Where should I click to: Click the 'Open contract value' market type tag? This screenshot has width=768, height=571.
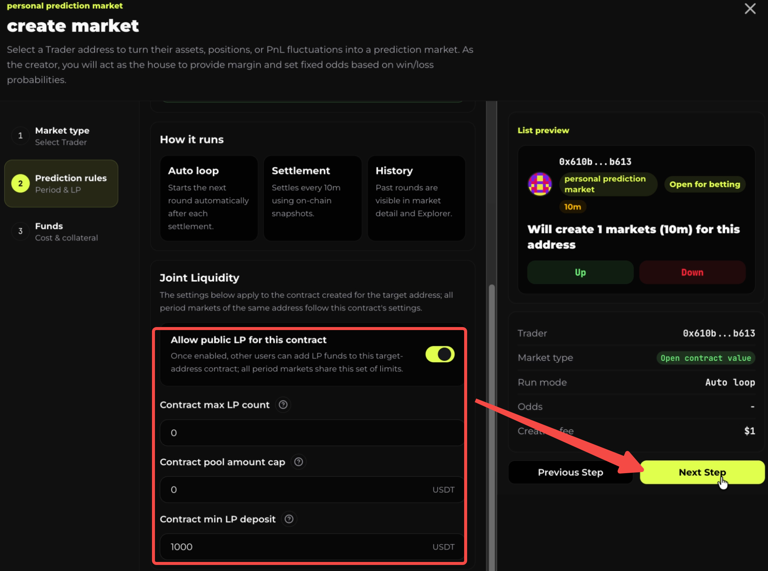pos(705,358)
